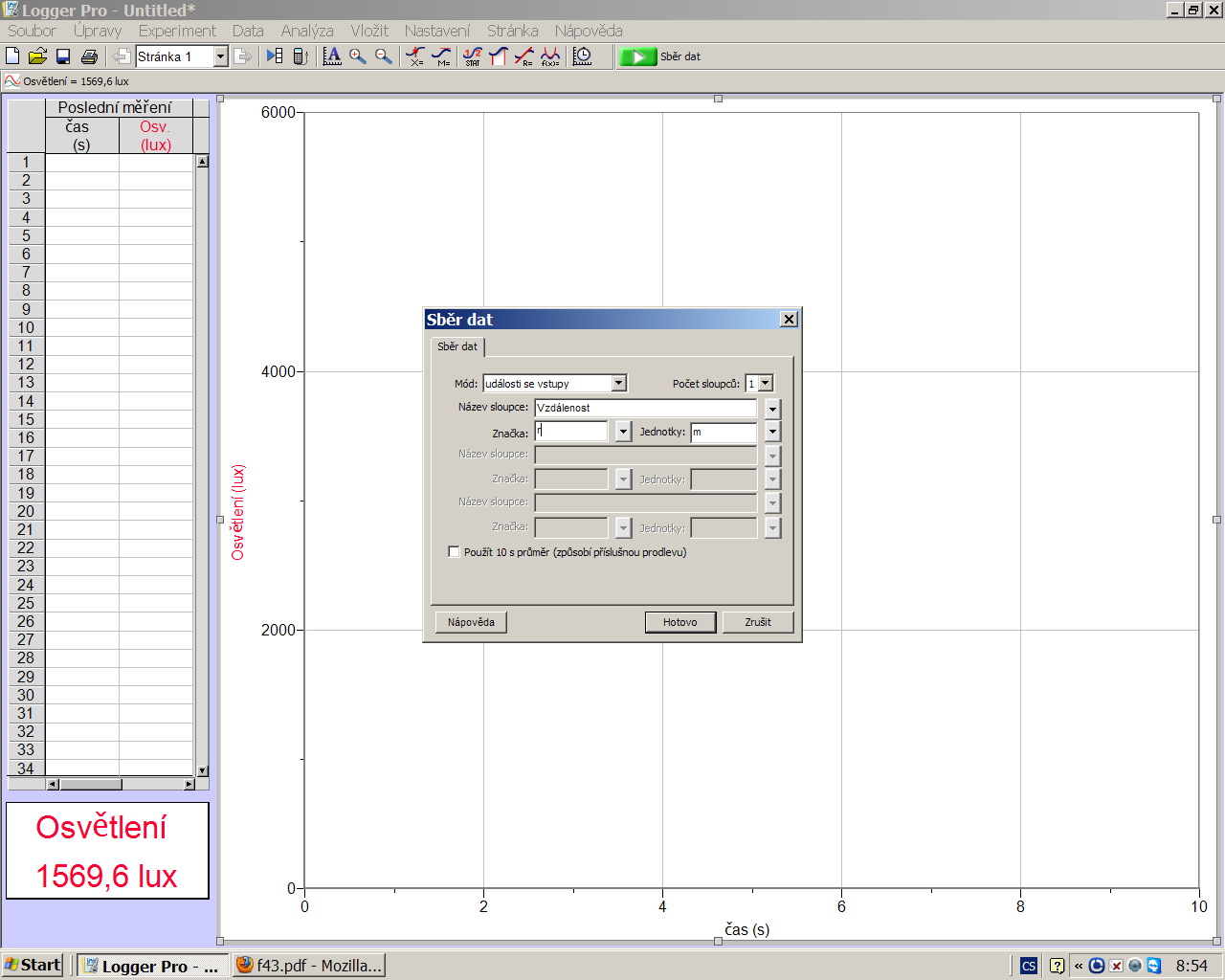This screenshot has height=980, width=1225.
Task: Click the Autoscale graph icon
Action: (332, 56)
